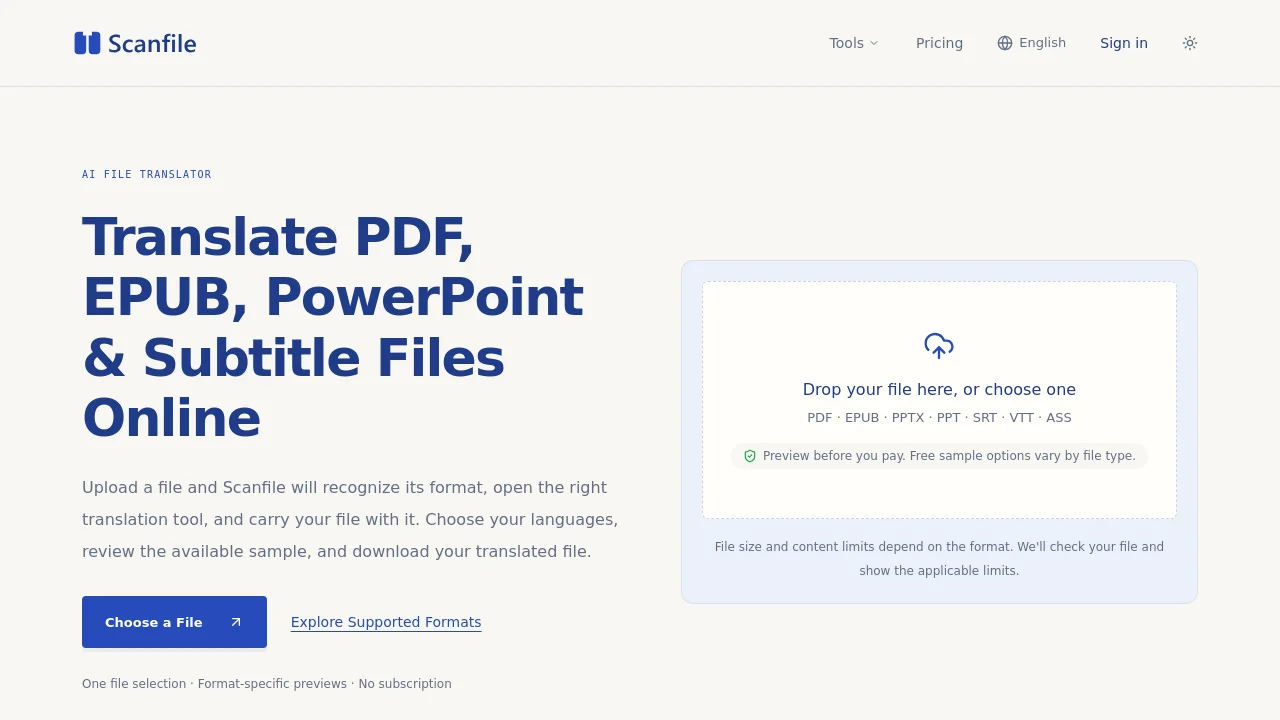Click the arrow icon in Choose a File
Viewport: 1280px width, 720px height.
pos(236,622)
